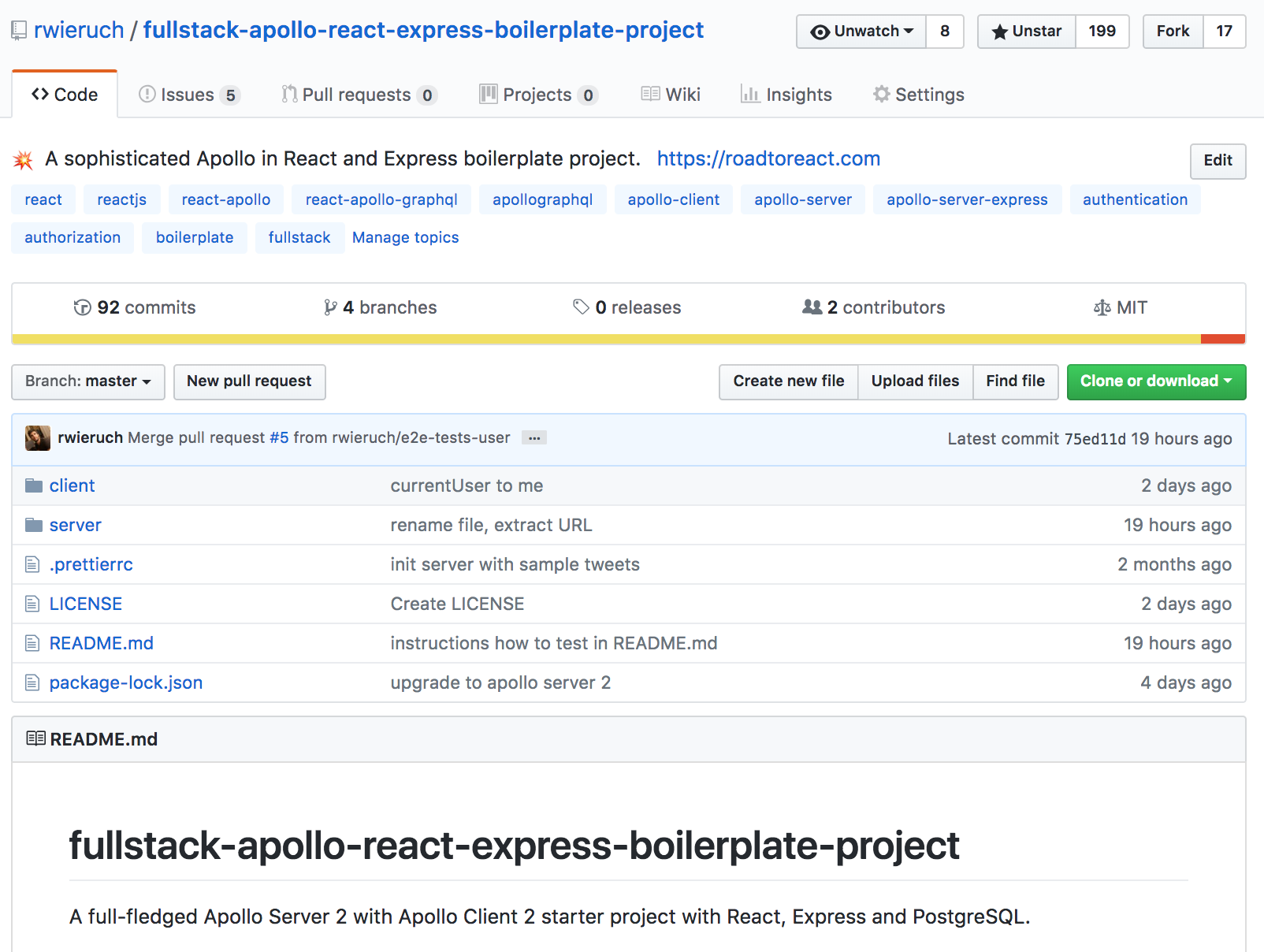Open the Settings tab
The height and width of the screenshot is (952, 1264).
point(919,95)
